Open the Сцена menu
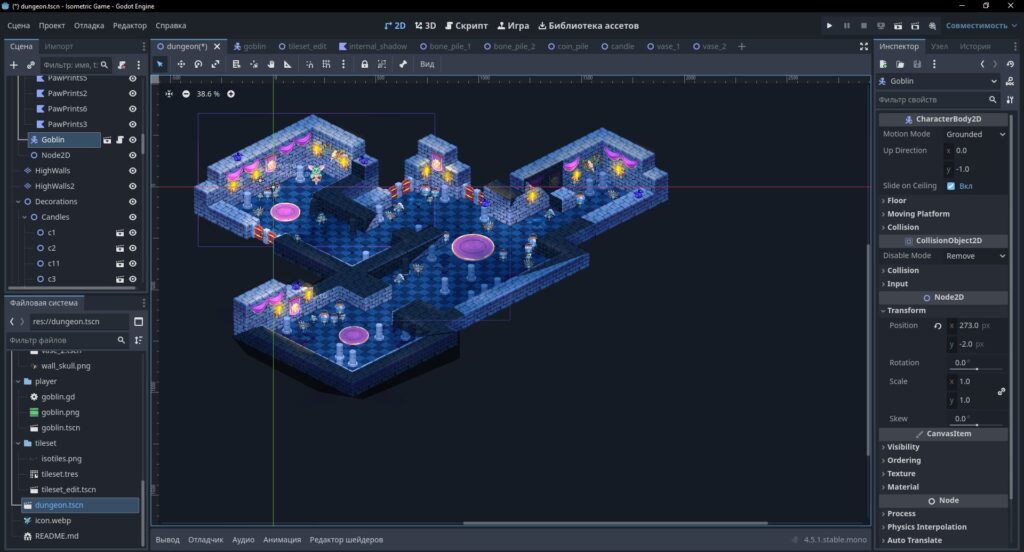The width and height of the screenshot is (1024, 552). click(x=18, y=25)
